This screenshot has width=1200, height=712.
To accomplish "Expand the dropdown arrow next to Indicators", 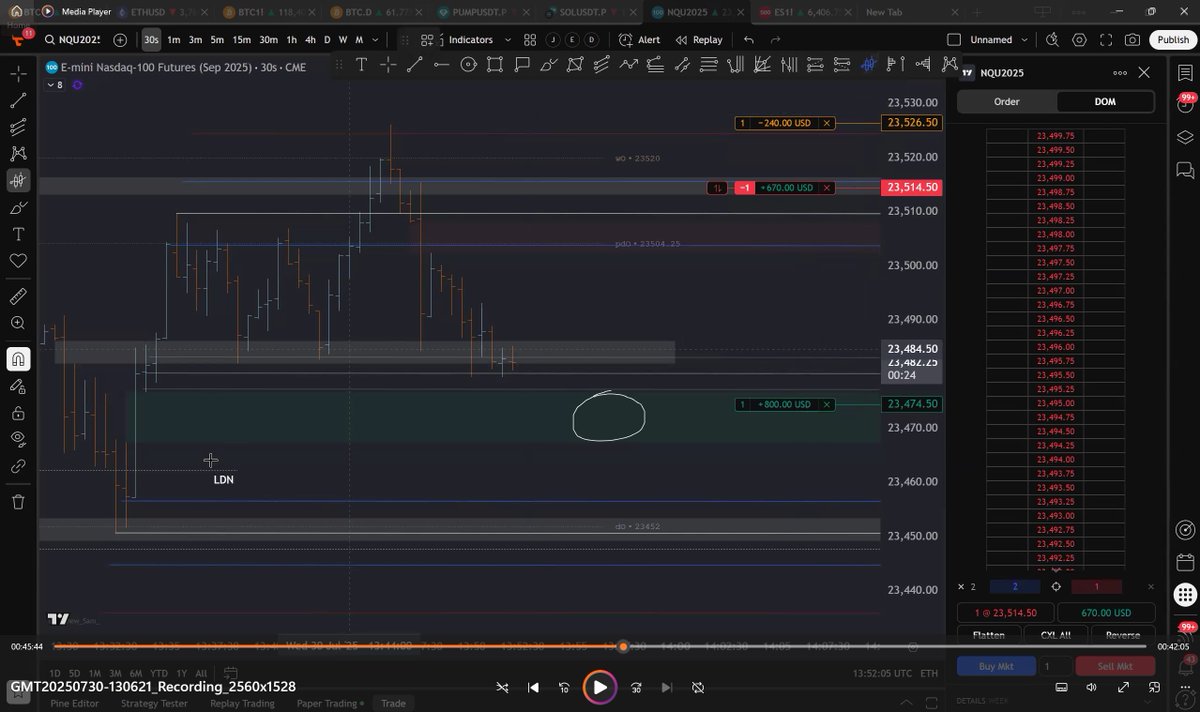I will pyautogui.click(x=507, y=40).
